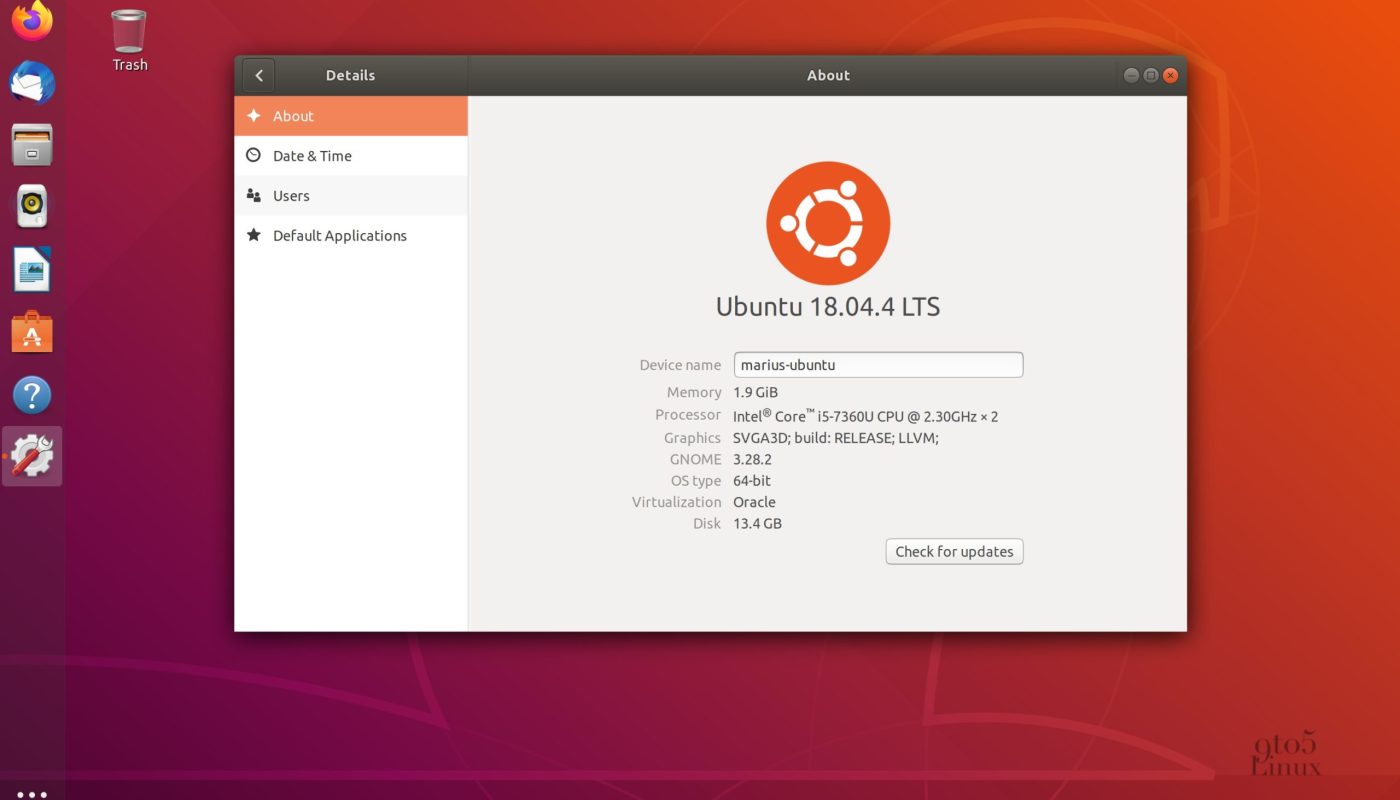Open the Files file manager in the dock
Image resolution: width=1400 pixels, height=800 pixels.
[31, 146]
